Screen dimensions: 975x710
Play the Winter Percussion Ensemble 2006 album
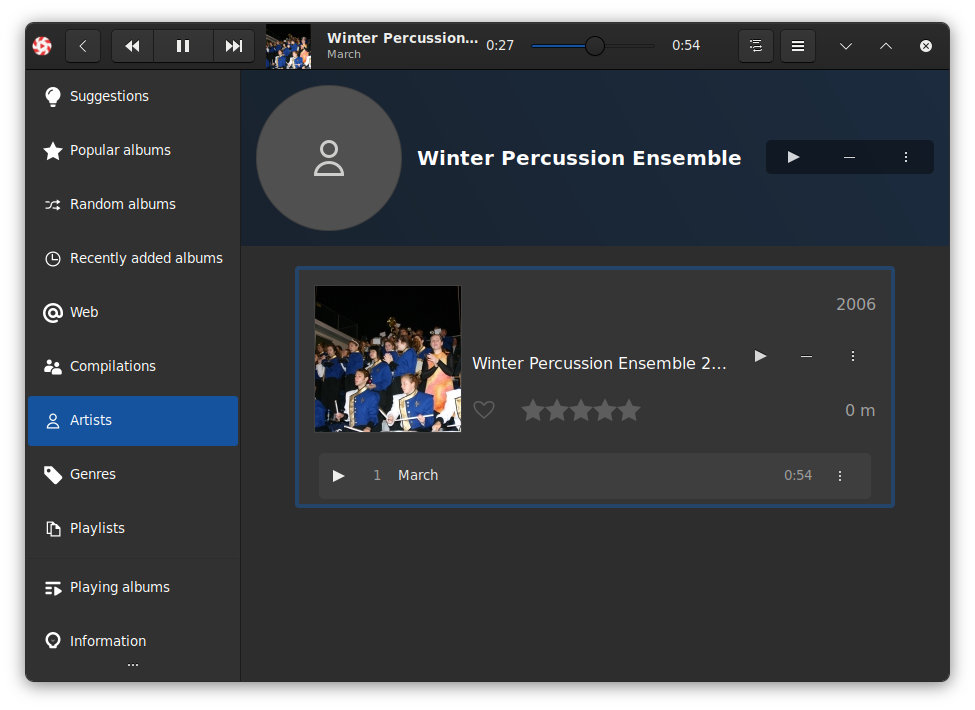coord(760,356)
